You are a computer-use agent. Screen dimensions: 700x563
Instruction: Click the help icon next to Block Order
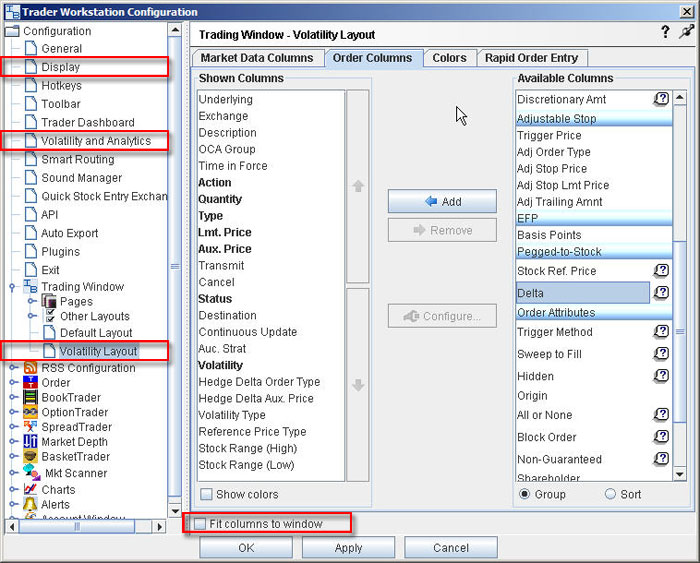coord(661,436)
